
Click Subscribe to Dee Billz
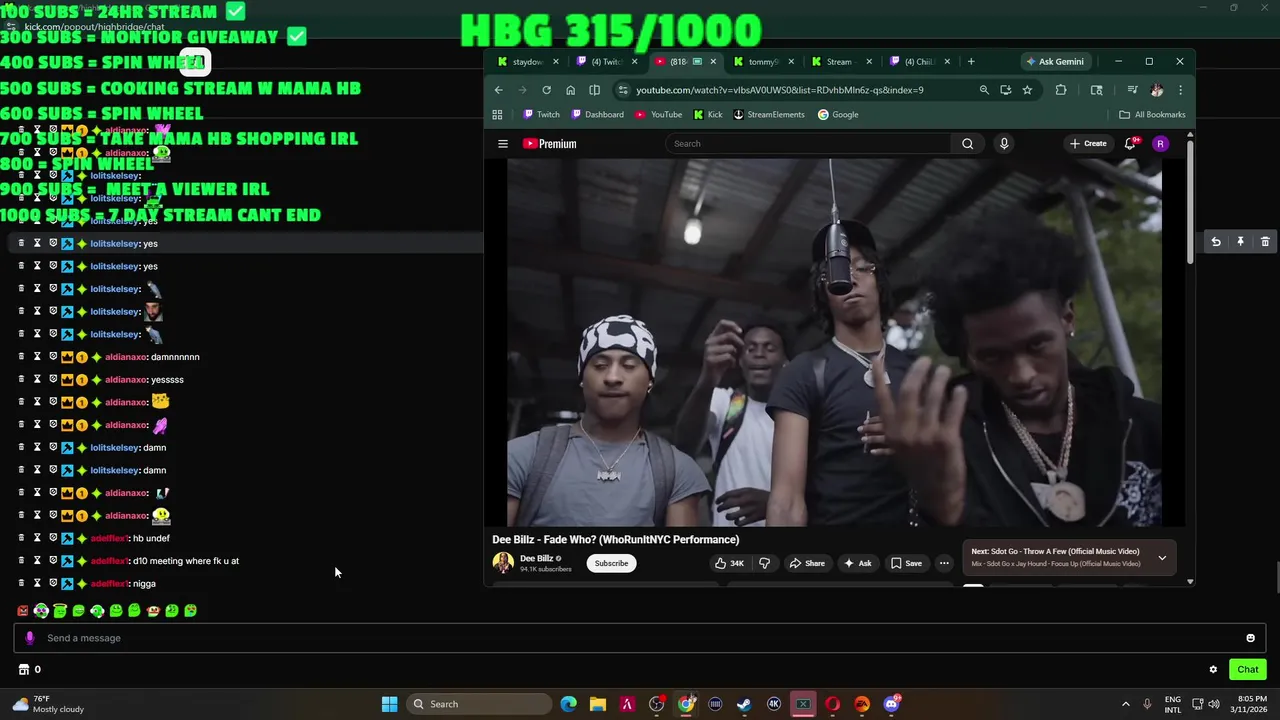[x=611, y=563]
